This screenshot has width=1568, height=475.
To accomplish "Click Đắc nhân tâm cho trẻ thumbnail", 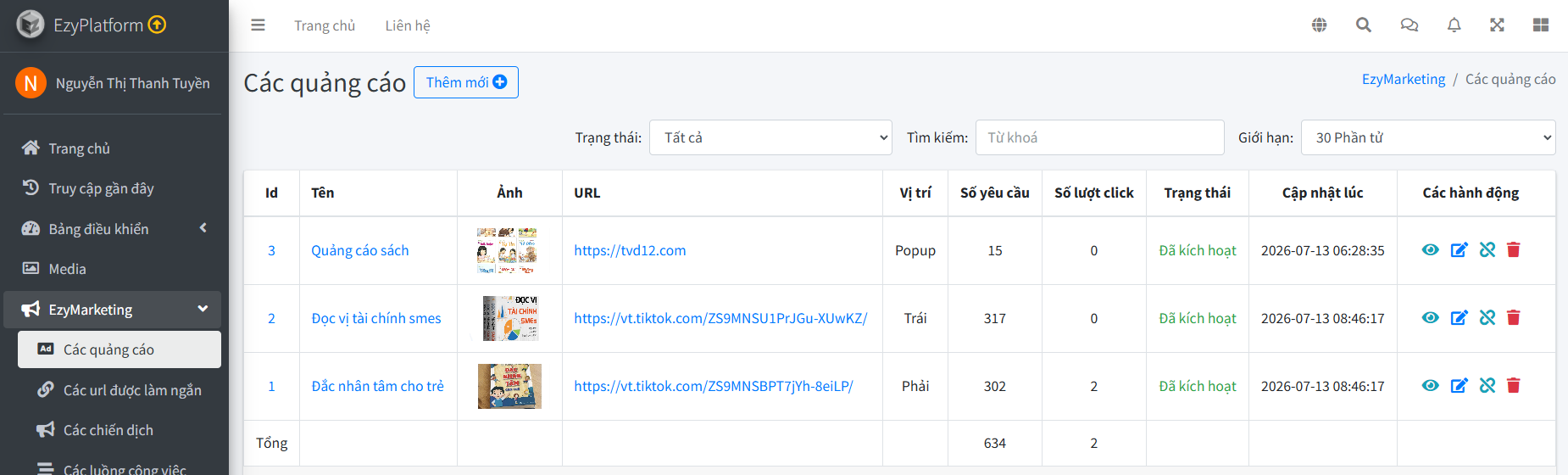I will coord(509,386).
